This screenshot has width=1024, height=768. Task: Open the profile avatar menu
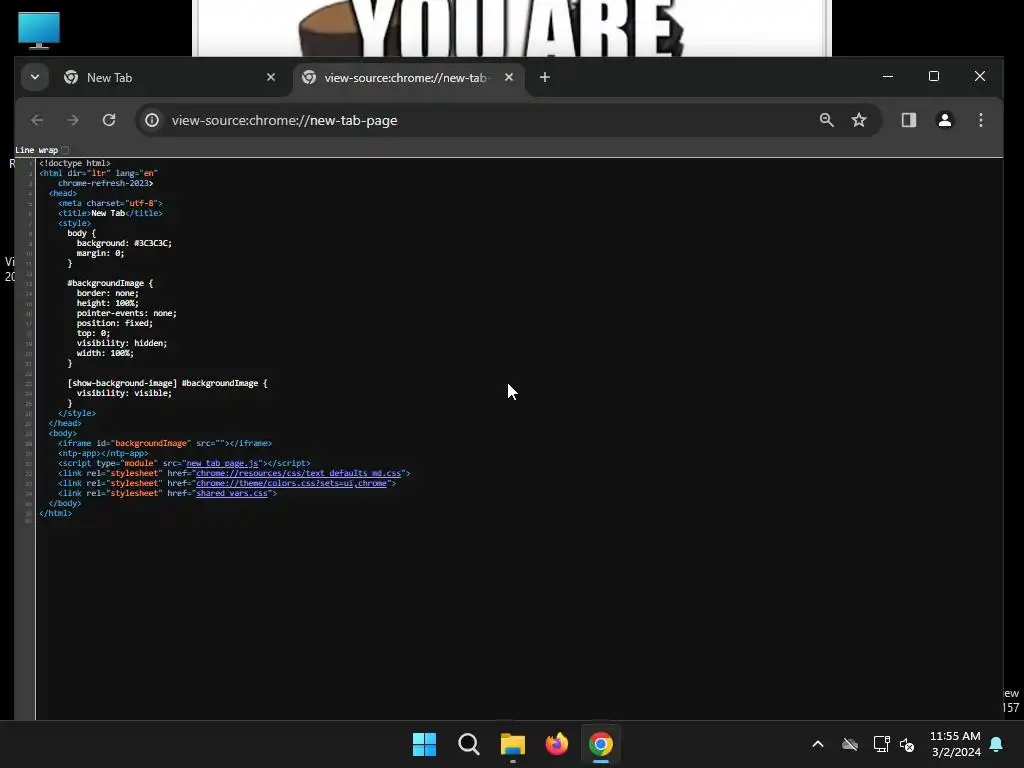coord(945,120)
